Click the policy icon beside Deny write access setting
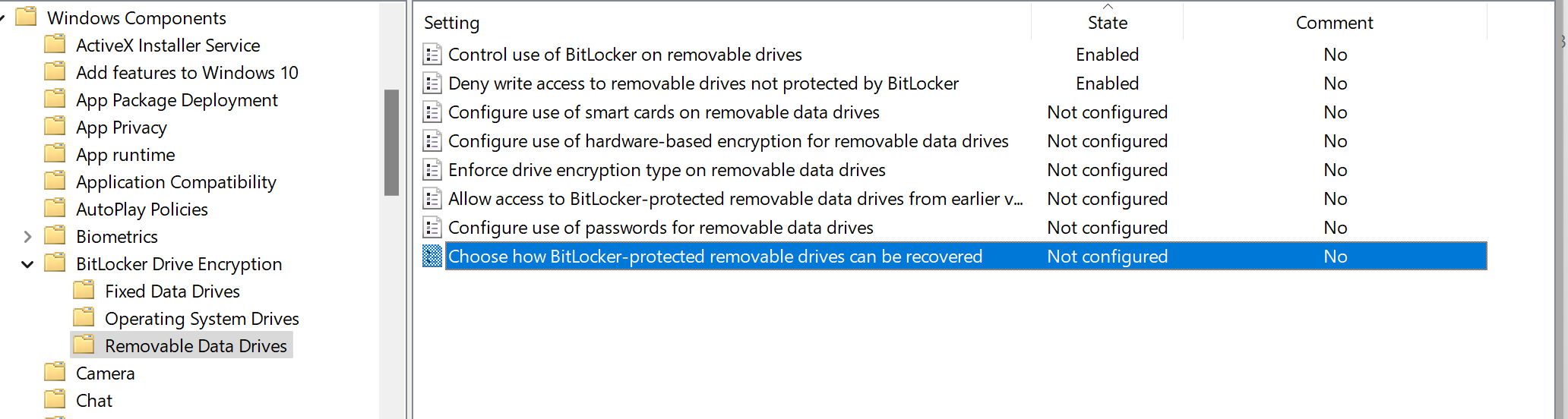This screenshot has width=1568, height=419. [x=432, y=83]
